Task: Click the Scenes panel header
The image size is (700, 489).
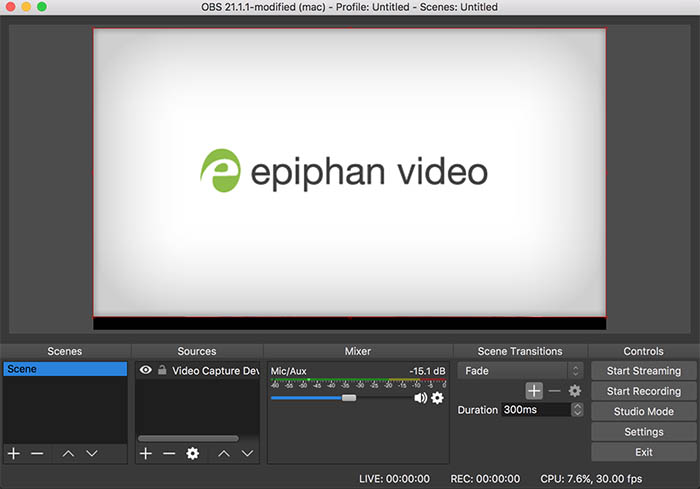Action: 65,351
